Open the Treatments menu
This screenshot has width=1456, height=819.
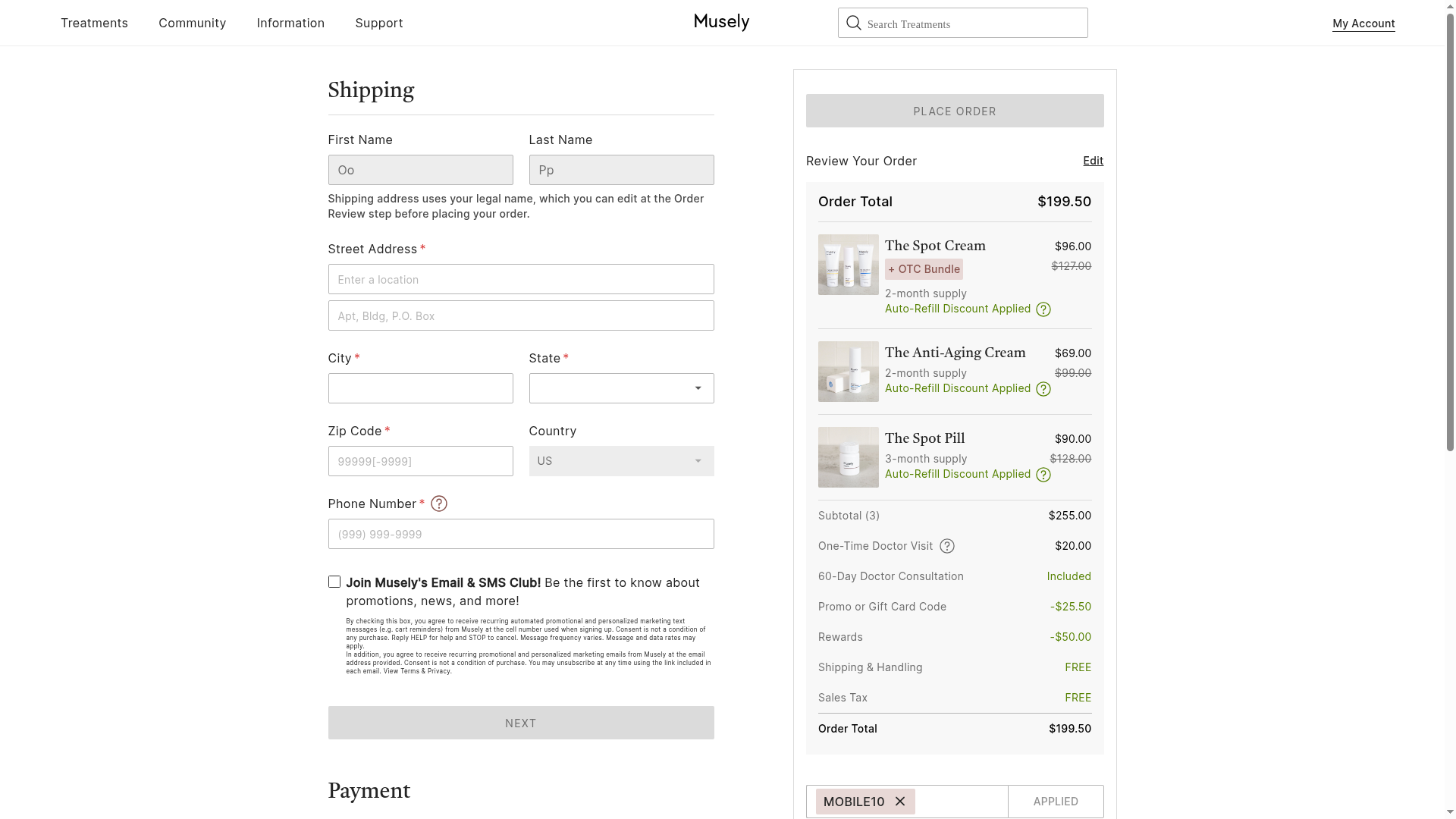click(94, 23)
